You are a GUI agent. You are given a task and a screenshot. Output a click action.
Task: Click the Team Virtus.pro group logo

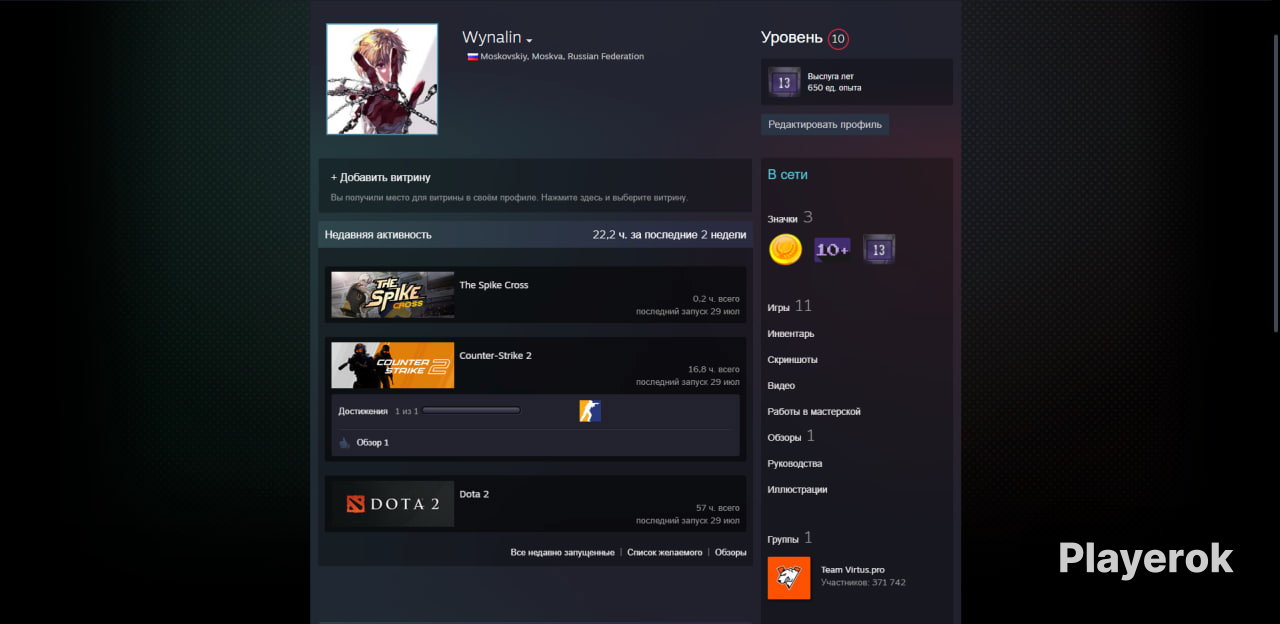[789, 578]
